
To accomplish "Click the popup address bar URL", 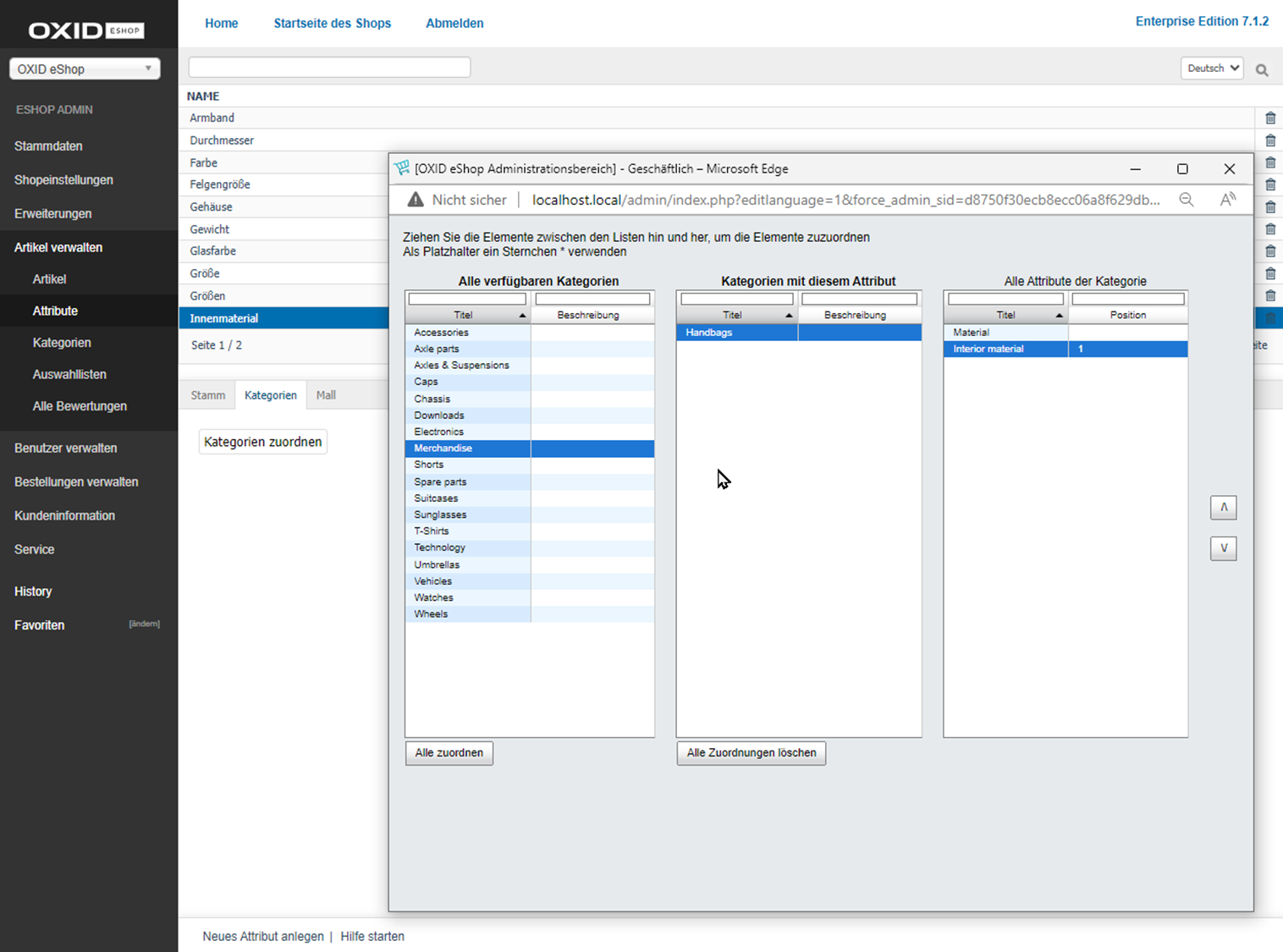I will click(x=846, y=200).
